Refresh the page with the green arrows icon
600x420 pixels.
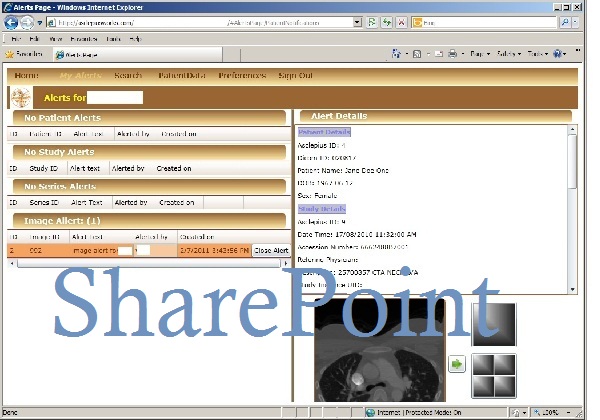pos(387,23)
